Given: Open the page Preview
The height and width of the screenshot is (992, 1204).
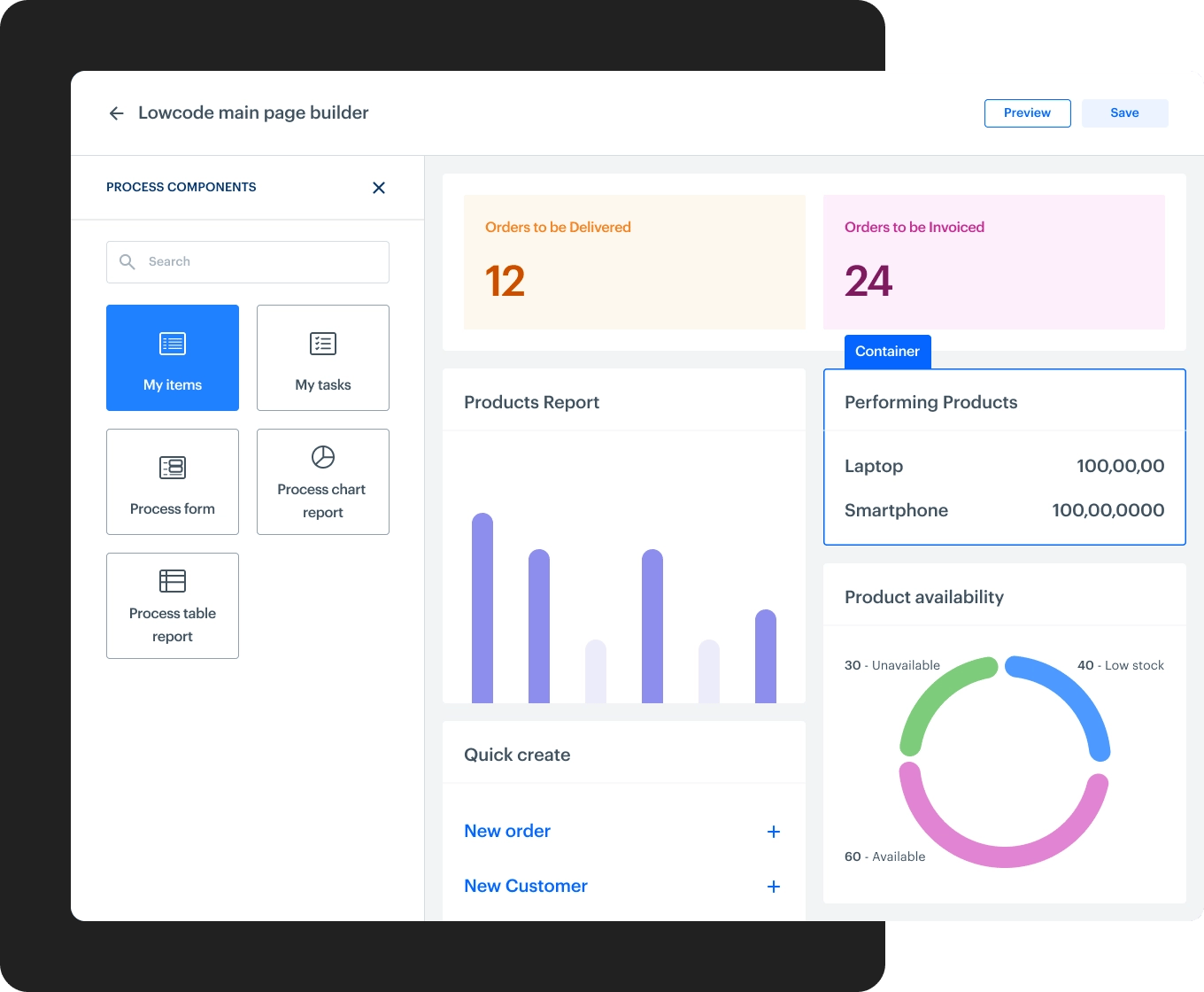Looking at the screenshot, I should (x=1027, y=113).
